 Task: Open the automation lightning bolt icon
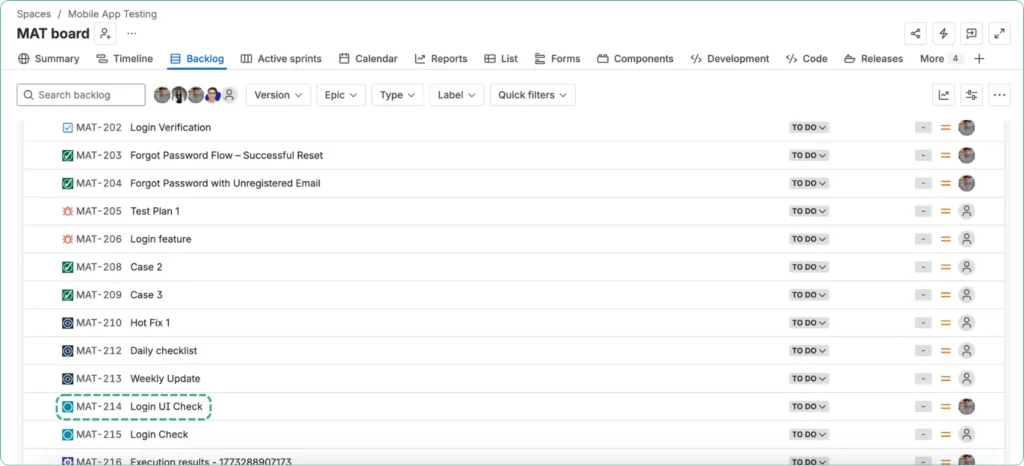(x=943, y=33)
